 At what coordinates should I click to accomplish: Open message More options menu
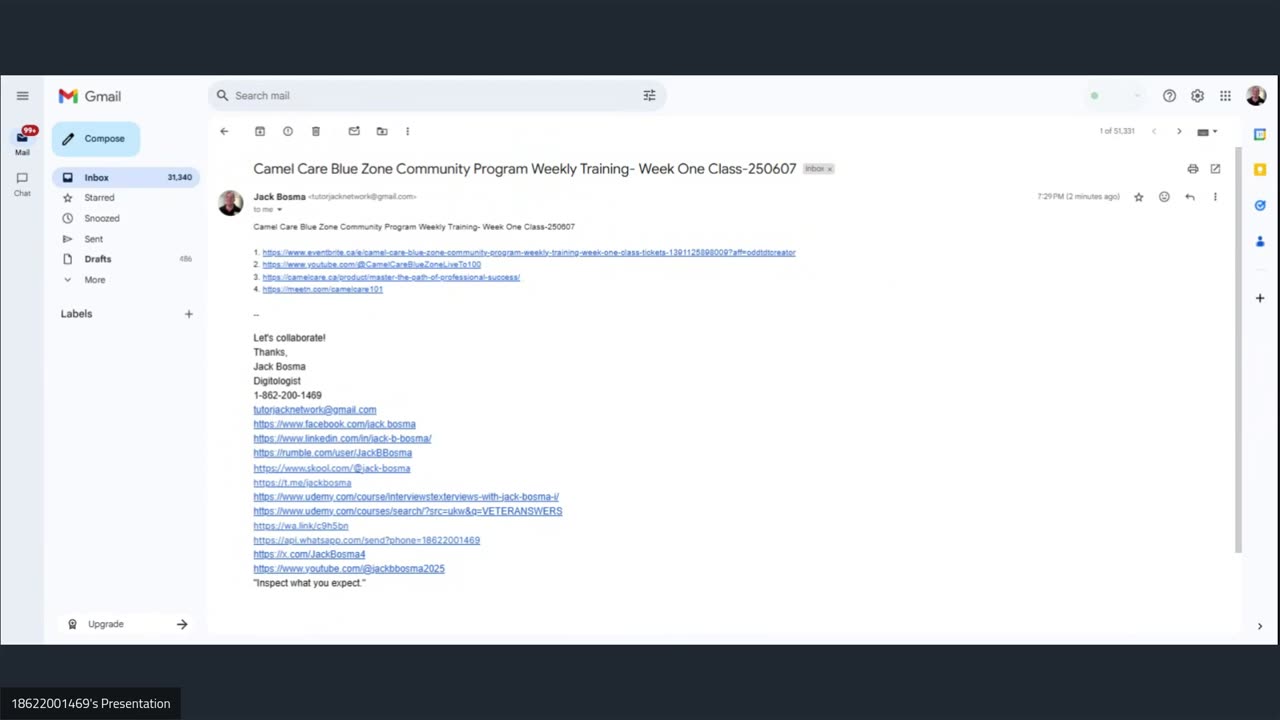[x=1215, y=197]
